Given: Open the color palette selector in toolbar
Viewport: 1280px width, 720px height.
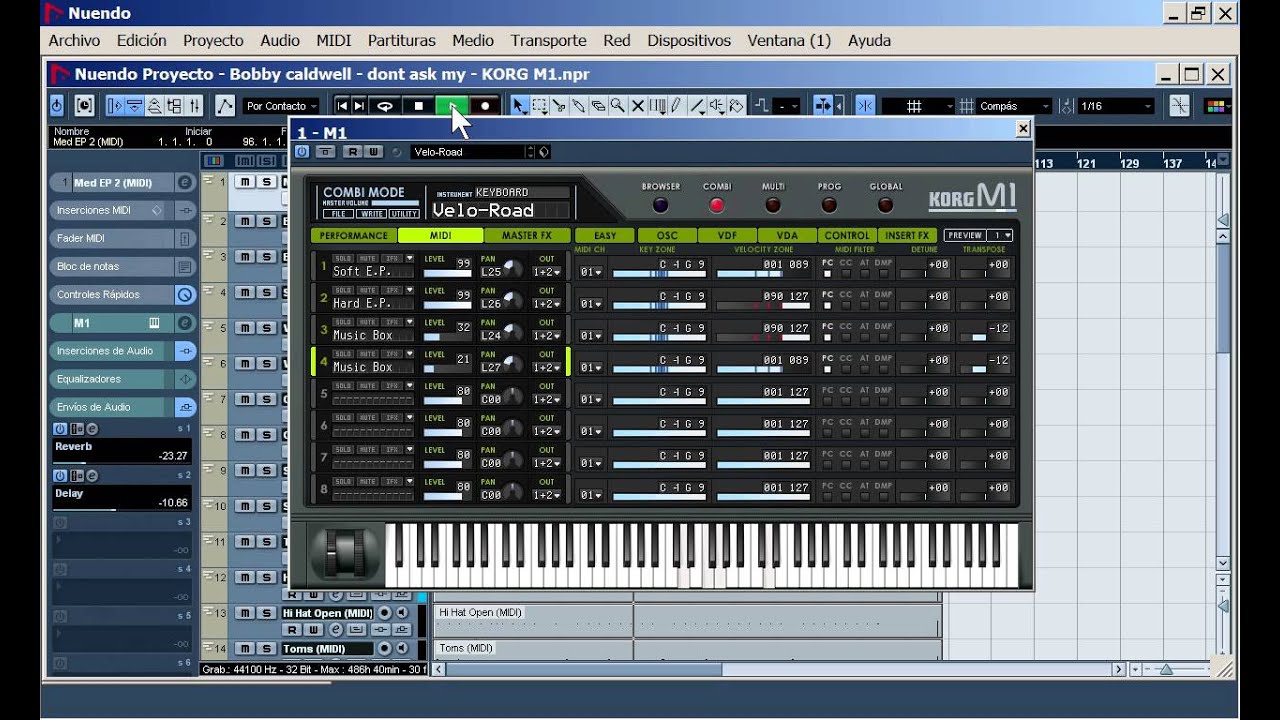Looking at the screenshot, I should click(1217, 105).
